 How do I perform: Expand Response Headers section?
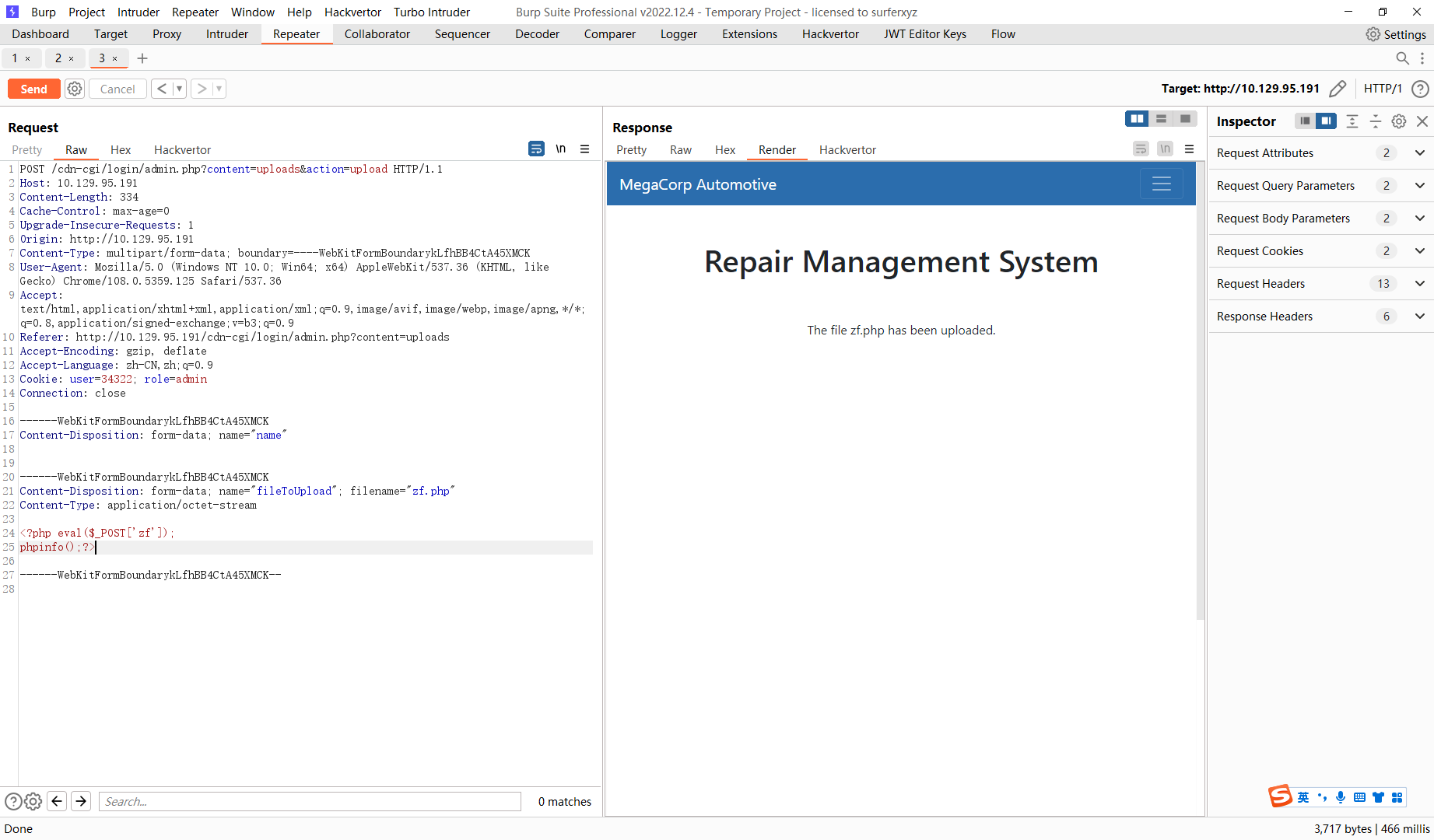click(1321, 317)
